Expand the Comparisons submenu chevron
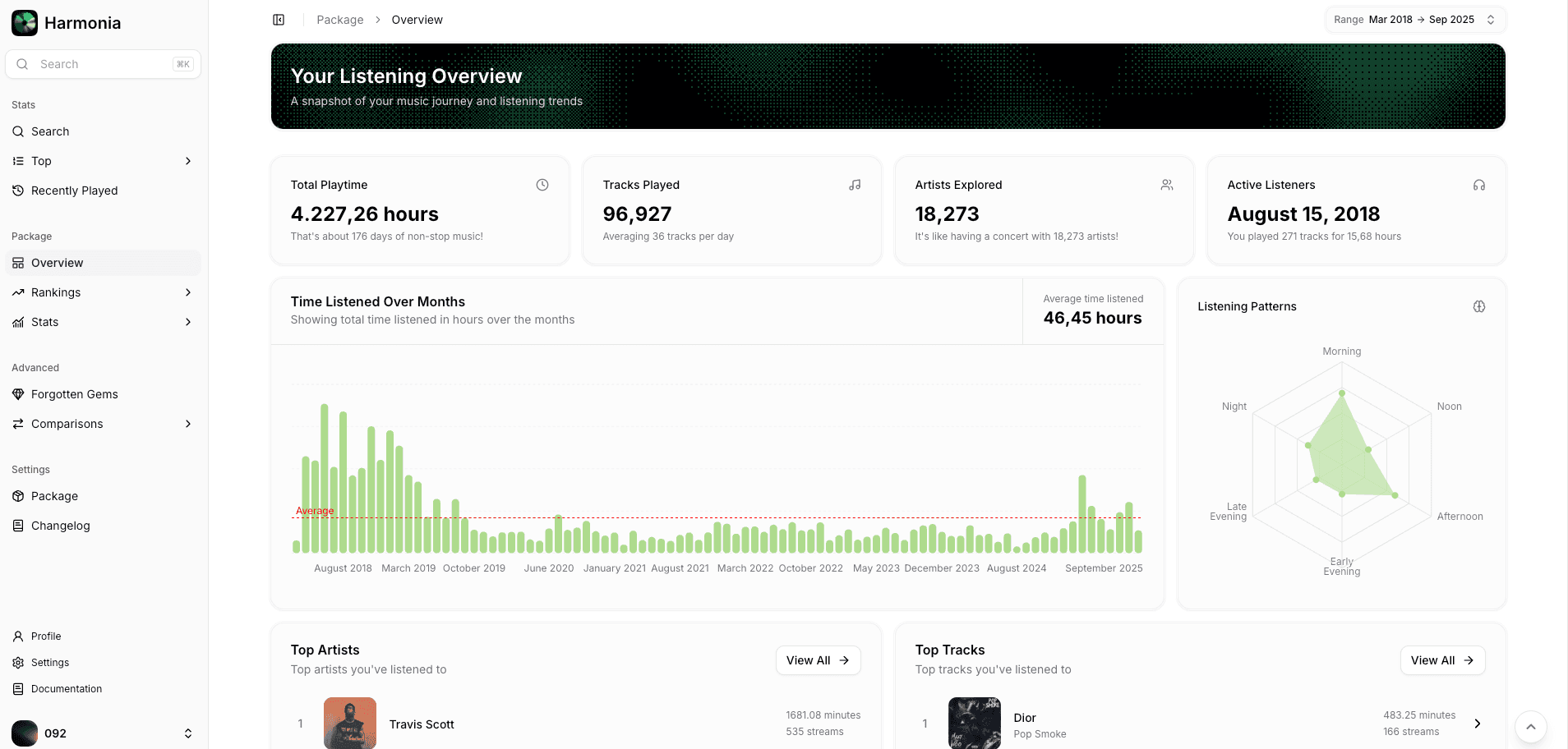The width and height of the screenshot is (1568, 749). (188, 424)
